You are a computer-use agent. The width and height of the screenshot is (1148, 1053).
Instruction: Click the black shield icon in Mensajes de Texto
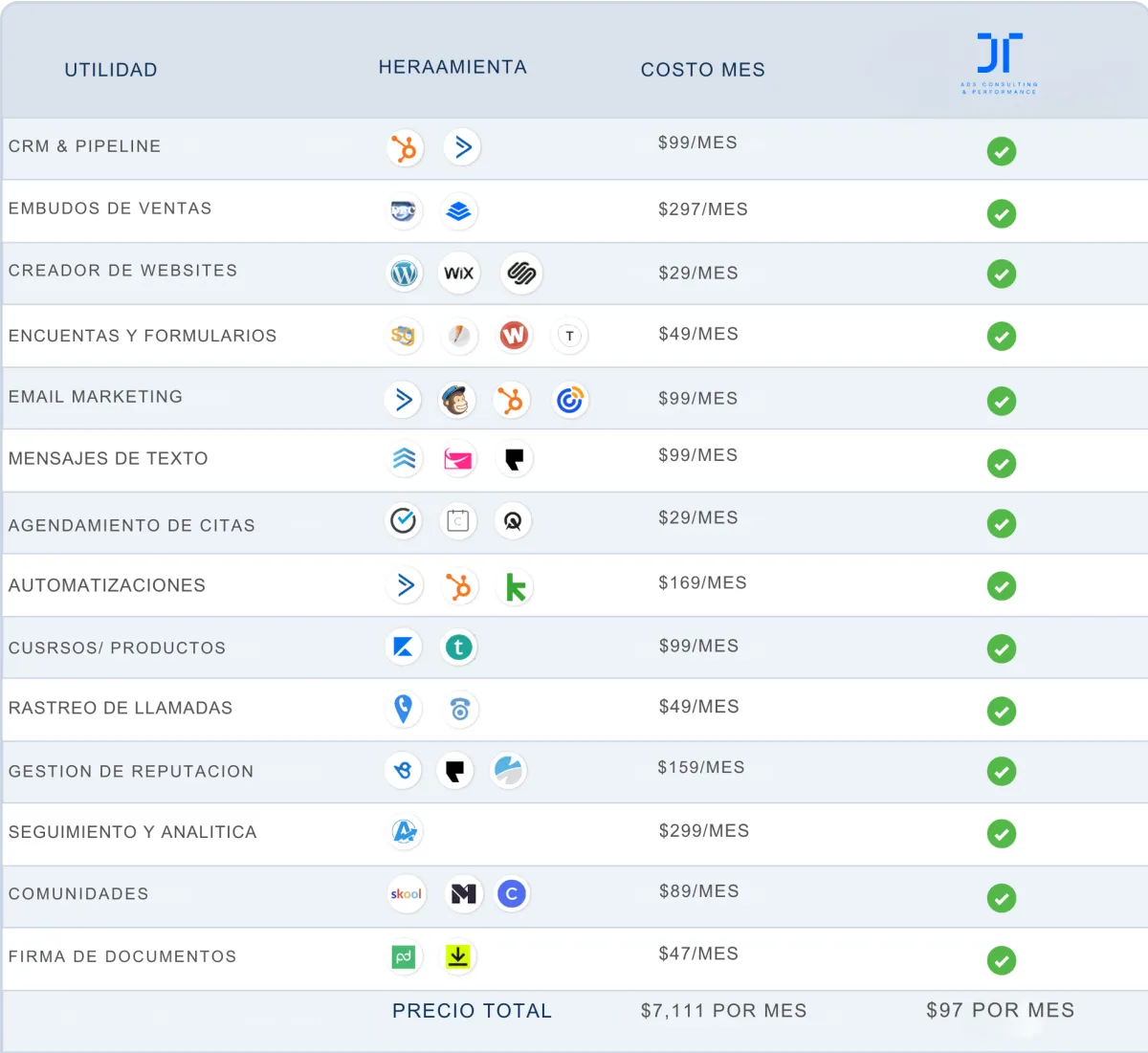click(x=515, y=459)
